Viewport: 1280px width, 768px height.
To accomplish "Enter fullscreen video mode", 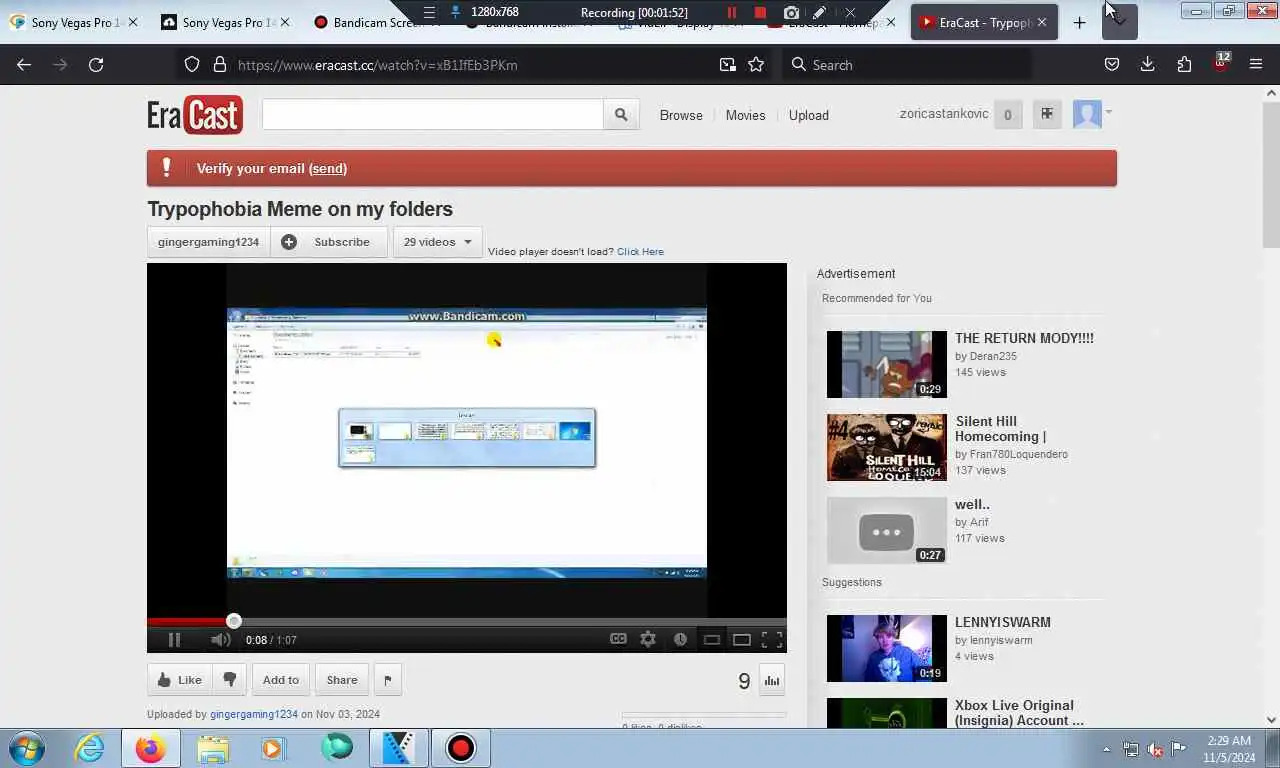I will 772,640.
